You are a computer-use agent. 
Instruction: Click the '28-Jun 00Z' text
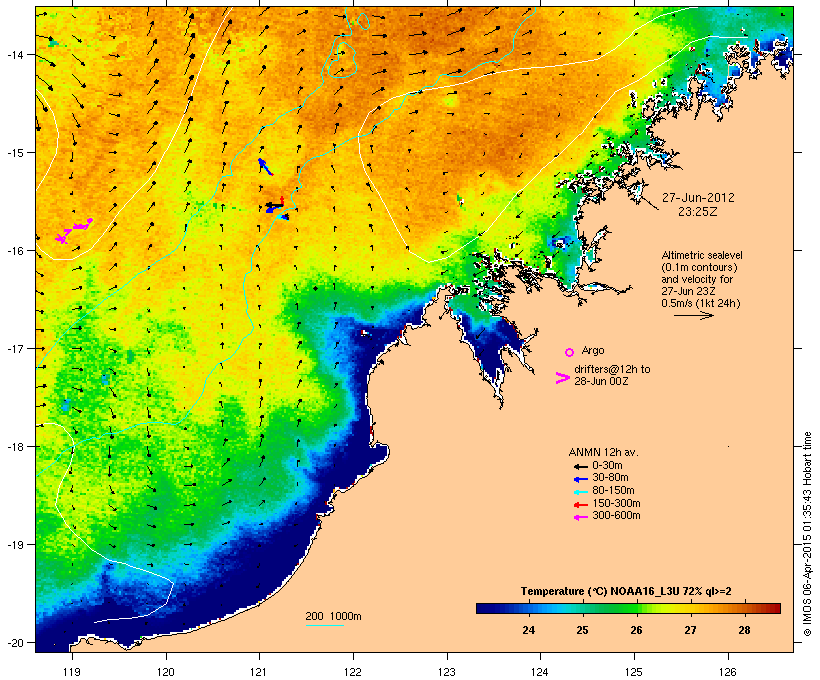[x=601, y=381]
